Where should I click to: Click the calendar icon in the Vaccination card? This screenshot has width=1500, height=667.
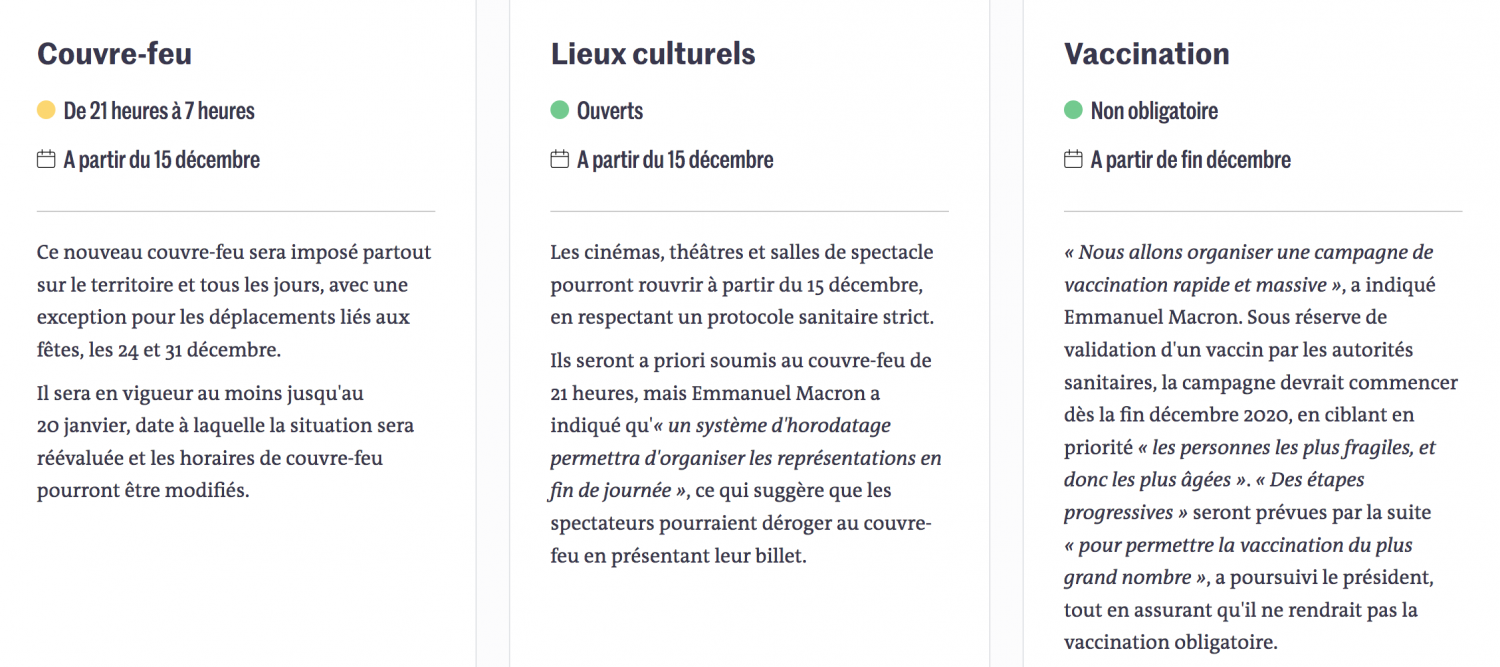click(x=1073, y=159)
